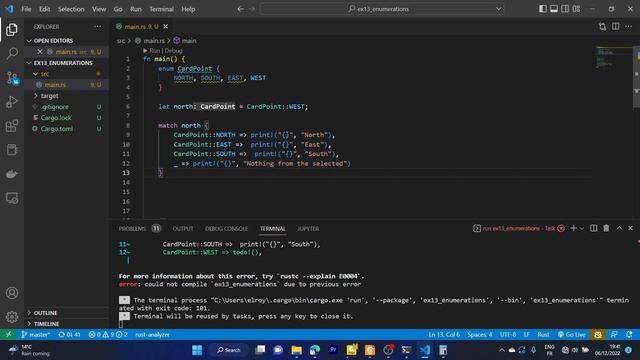
Task: Switch to the PROBLEMS panel tab
Action: tap(132, 229)
